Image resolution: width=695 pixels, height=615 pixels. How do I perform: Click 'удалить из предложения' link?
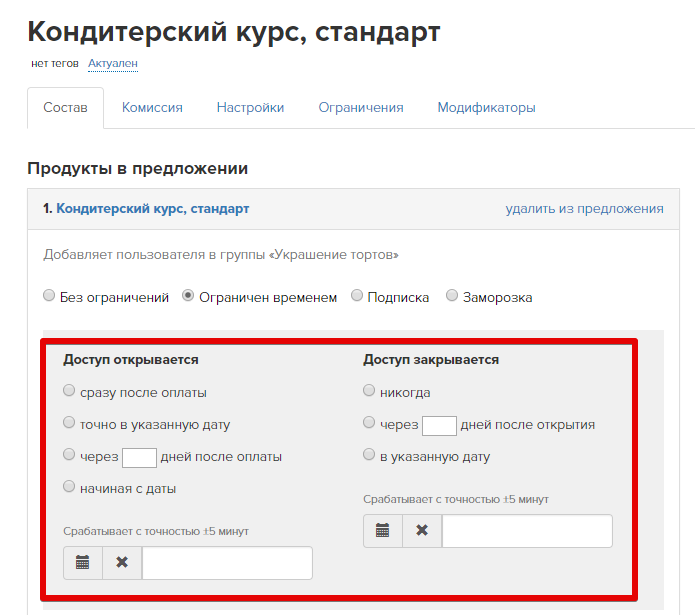point(585,209)
